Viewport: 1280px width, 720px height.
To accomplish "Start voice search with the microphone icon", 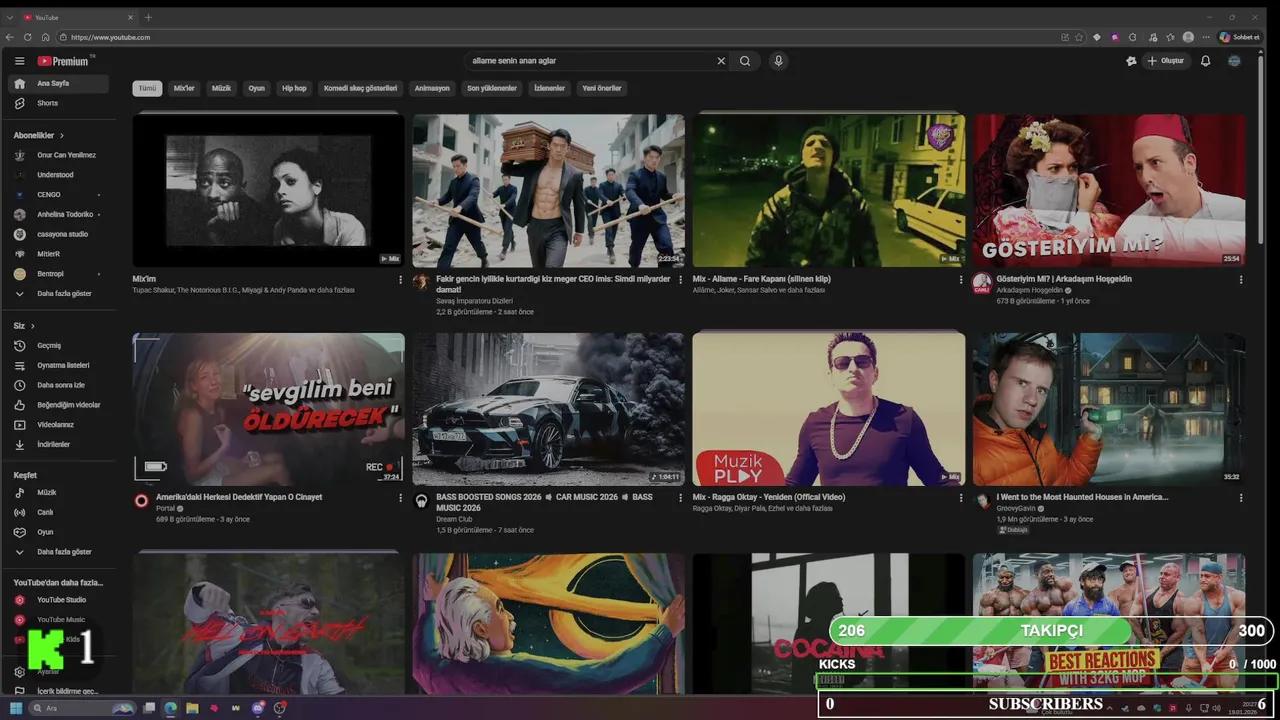I will [778, 61].
